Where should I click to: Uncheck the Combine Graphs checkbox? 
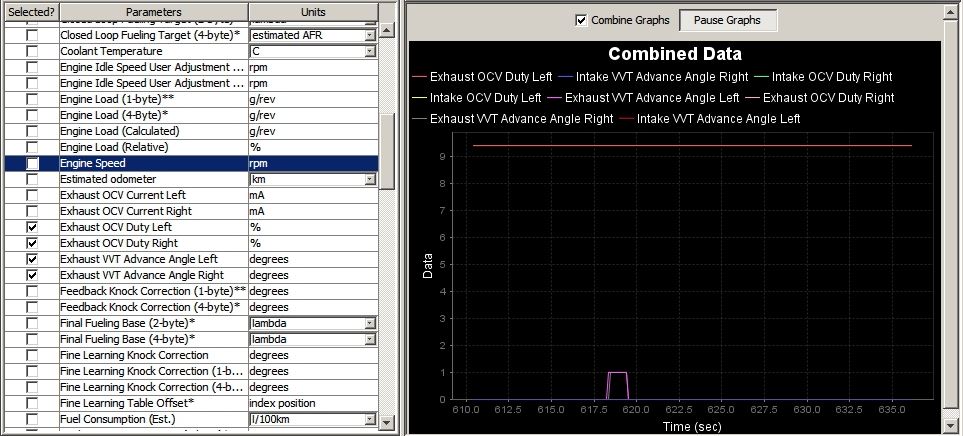(581, 20)
